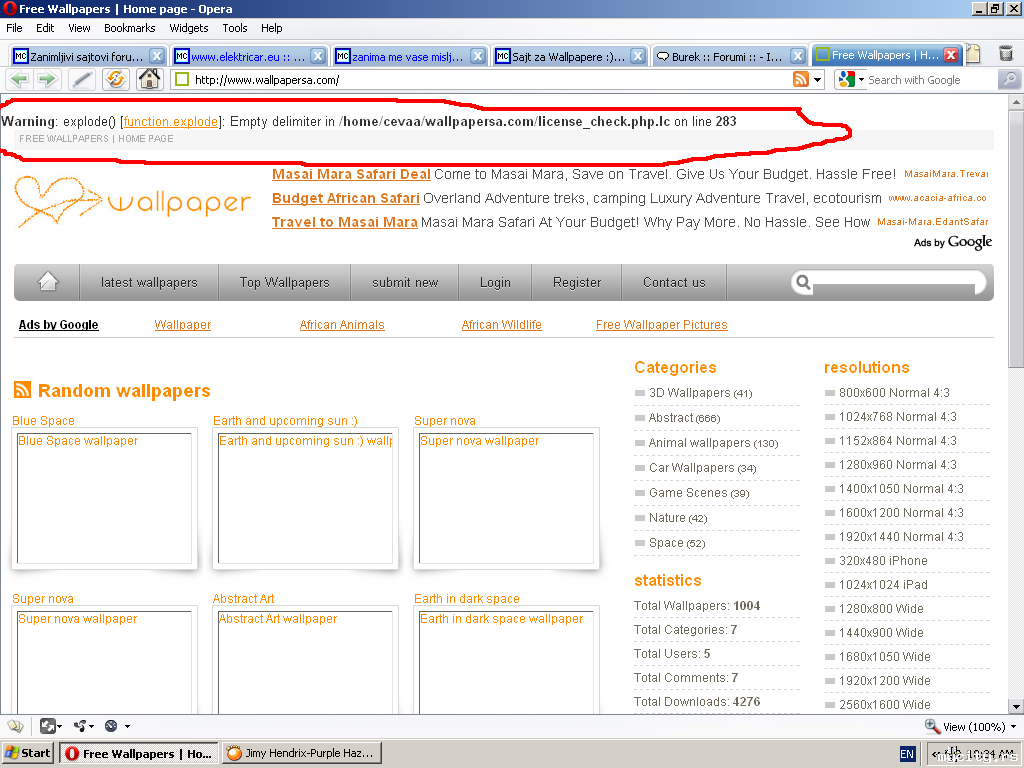Toggle panels icon in status bar
This screenshot has width=1024, height=768.
[x=15, y=726]
